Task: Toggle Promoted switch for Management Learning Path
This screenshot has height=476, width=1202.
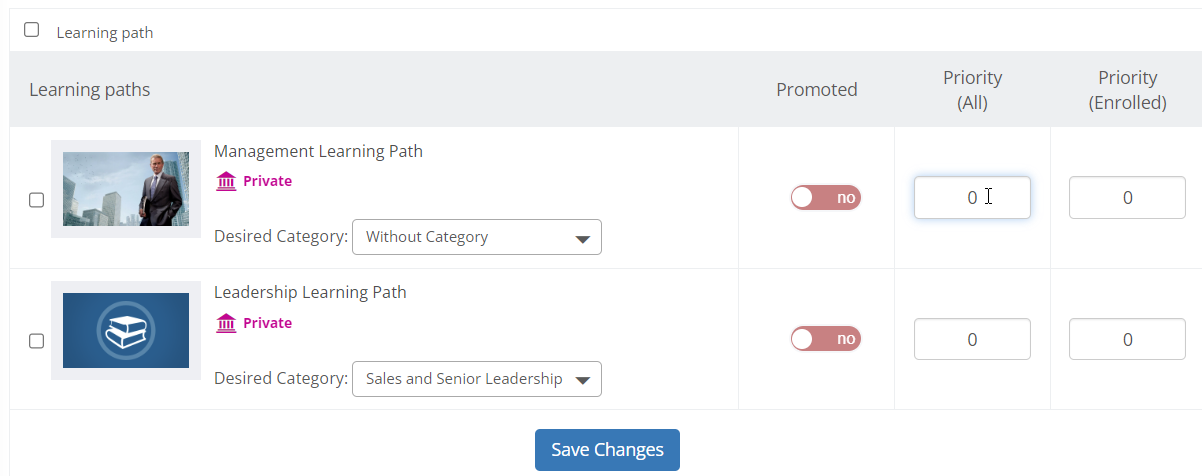Action: (x=825, y=198)
